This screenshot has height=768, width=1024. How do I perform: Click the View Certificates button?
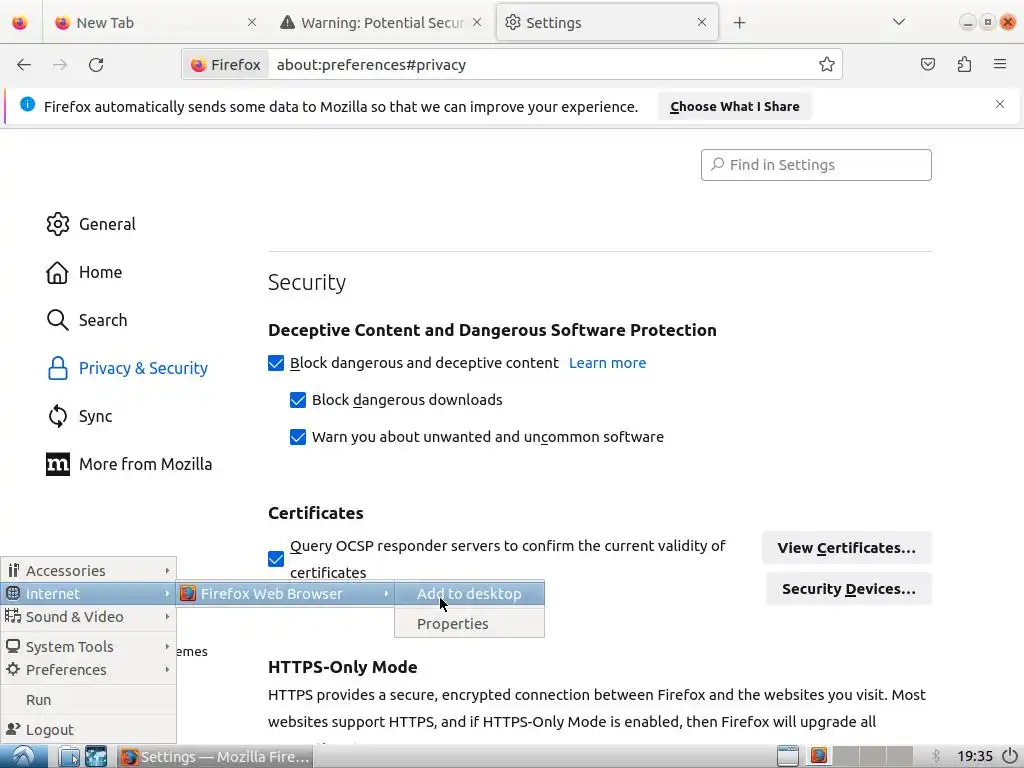coord(846,548)
